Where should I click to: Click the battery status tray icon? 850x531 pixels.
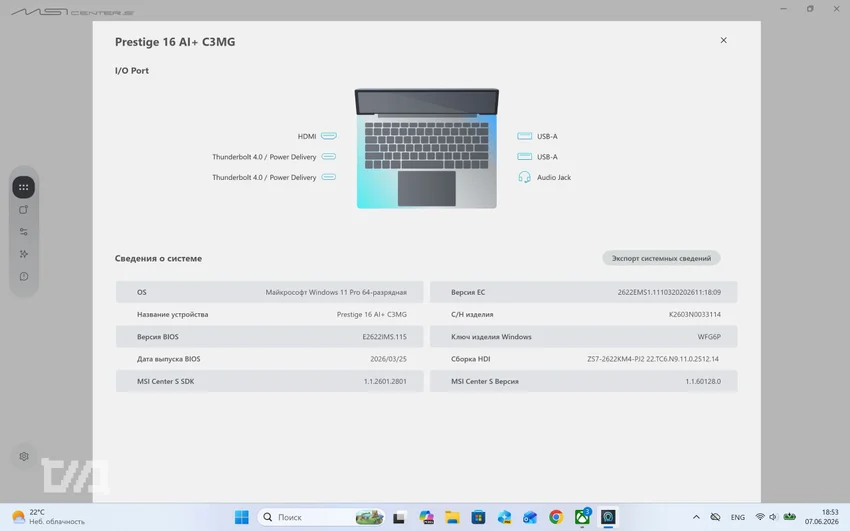(789, 517)
